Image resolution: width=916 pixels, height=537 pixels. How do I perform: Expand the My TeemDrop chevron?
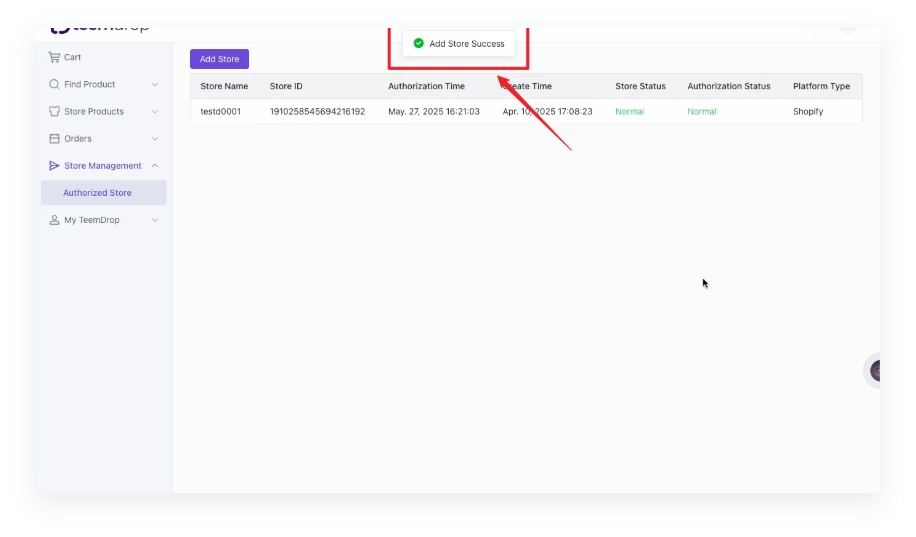pos(155,220)
